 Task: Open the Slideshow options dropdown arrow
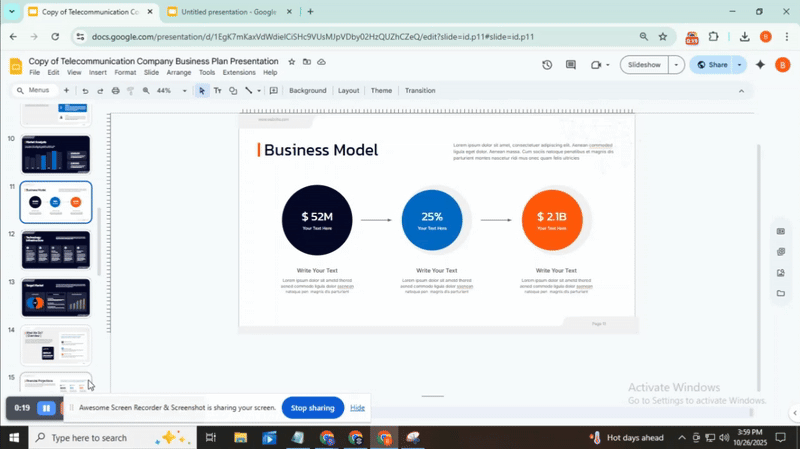point(676,65)
